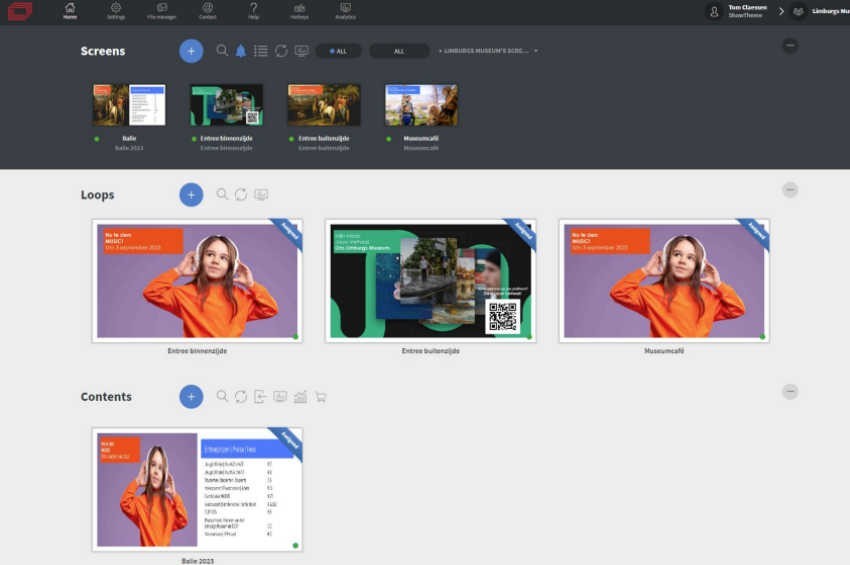Add new content with plus button
Viewport: 850px width, 565px height.
pos(191,396)
